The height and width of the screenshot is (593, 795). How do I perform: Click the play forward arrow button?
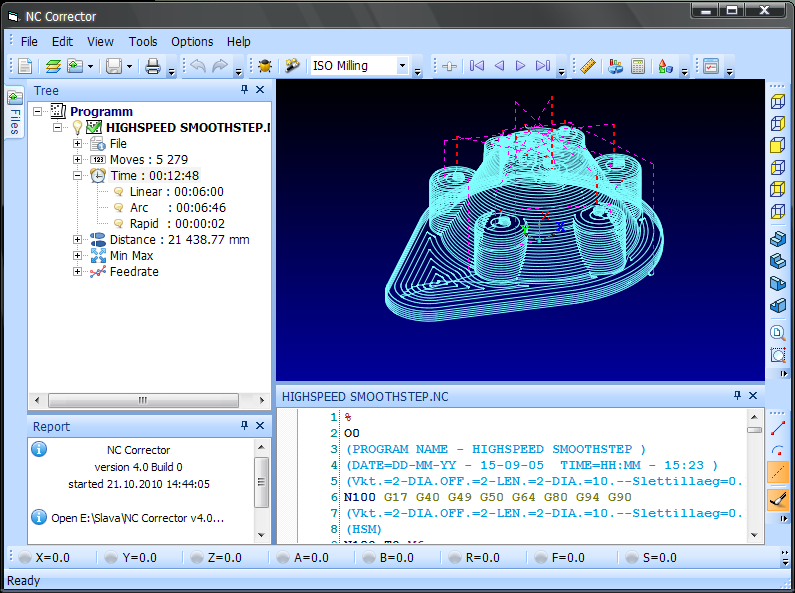(520, 66)
